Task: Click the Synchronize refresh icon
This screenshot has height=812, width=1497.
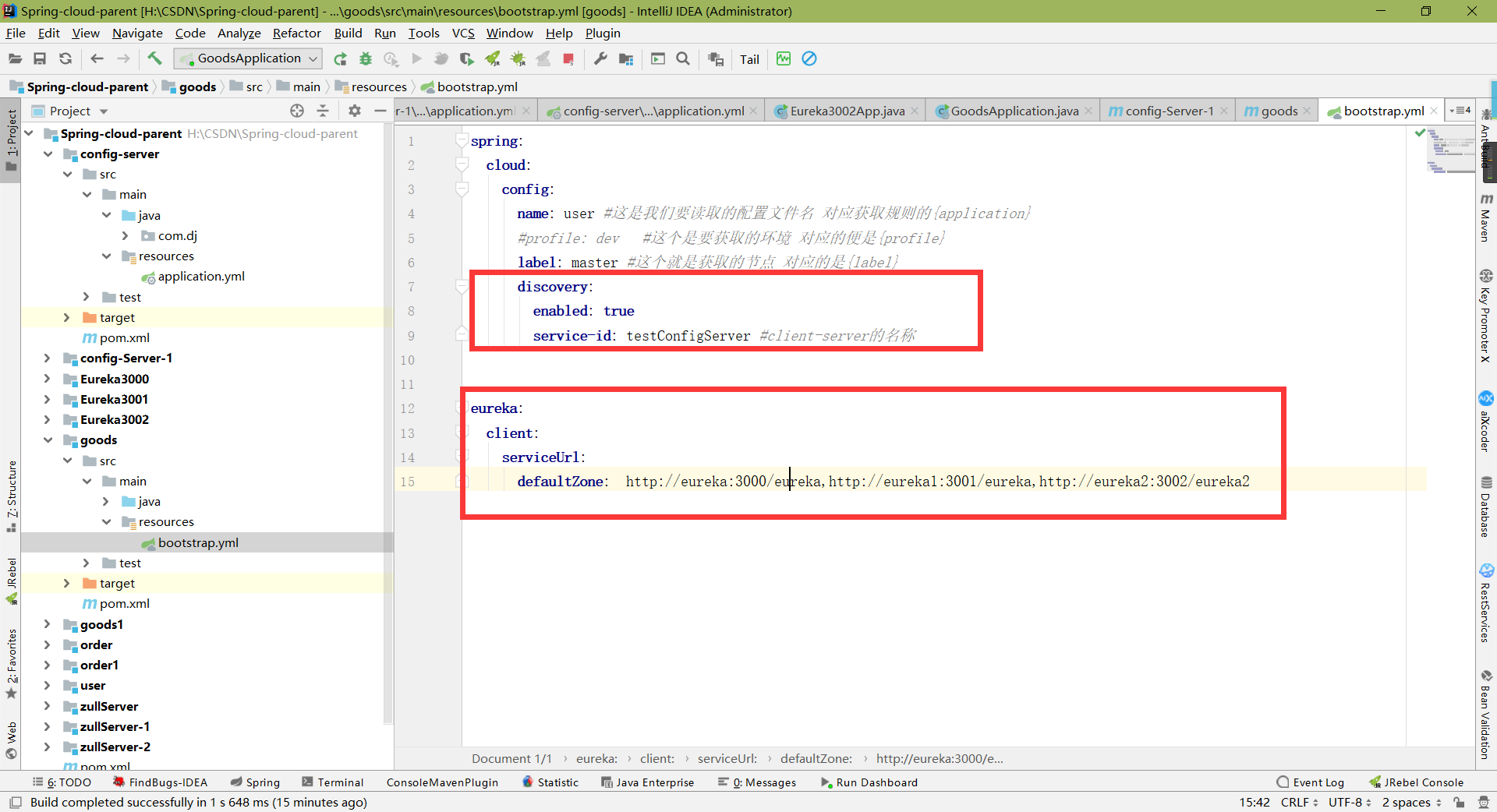Action: click(x=65, y=58)
